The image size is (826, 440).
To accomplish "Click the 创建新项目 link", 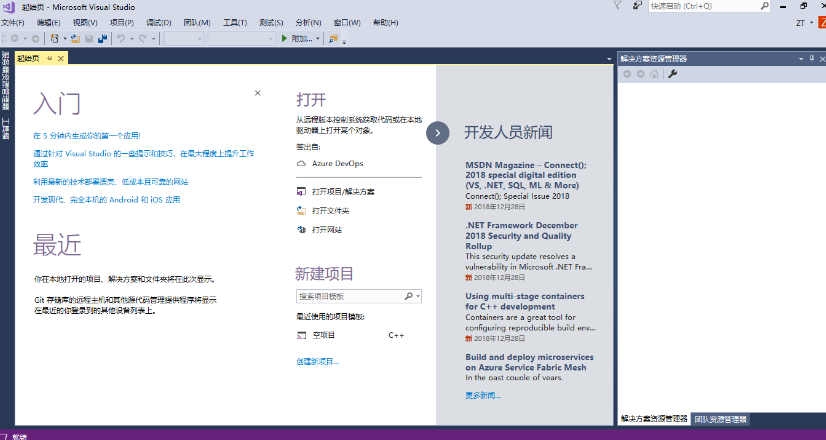I will pyautogui.click(x=317, y=361).
